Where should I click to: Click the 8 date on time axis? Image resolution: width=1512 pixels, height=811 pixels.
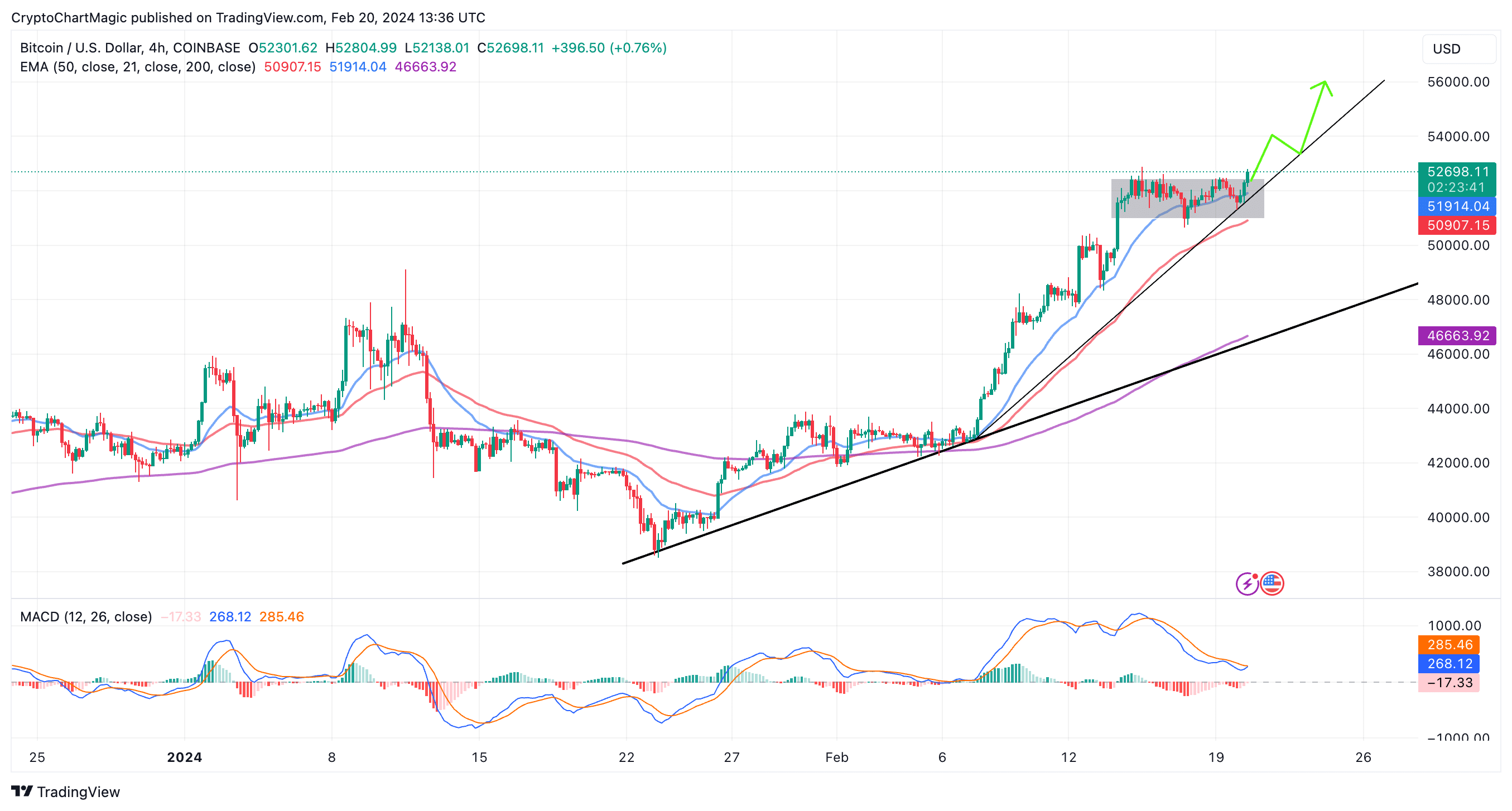pyautogui.click(x=331, y=757)
